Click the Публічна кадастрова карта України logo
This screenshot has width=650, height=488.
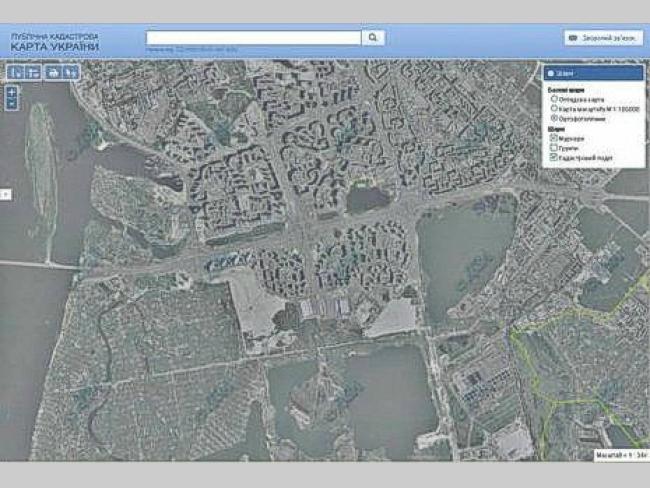(55, 42)
